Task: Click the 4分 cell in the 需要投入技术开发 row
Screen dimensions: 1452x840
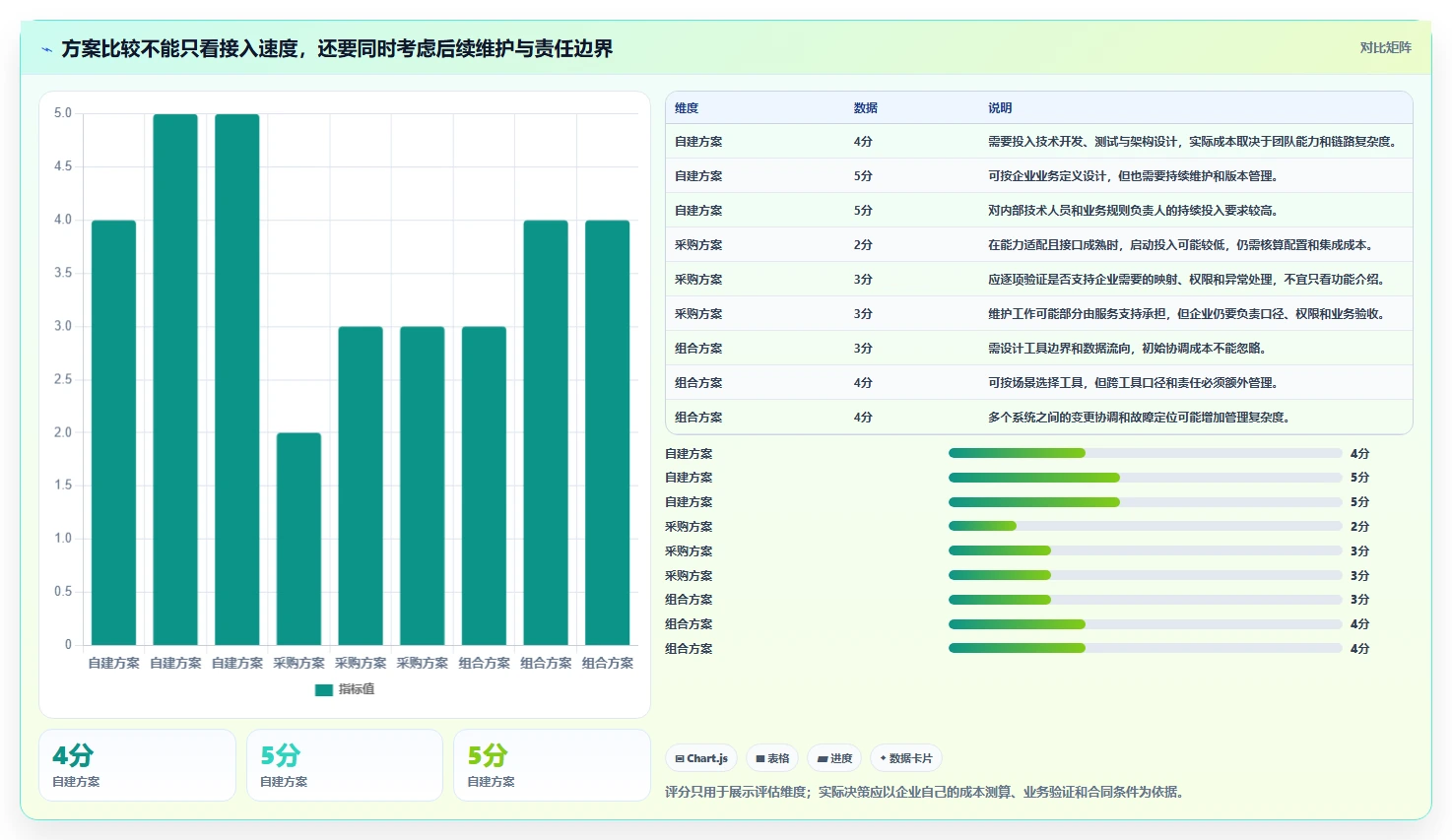Action: click(x=863, y=142)
